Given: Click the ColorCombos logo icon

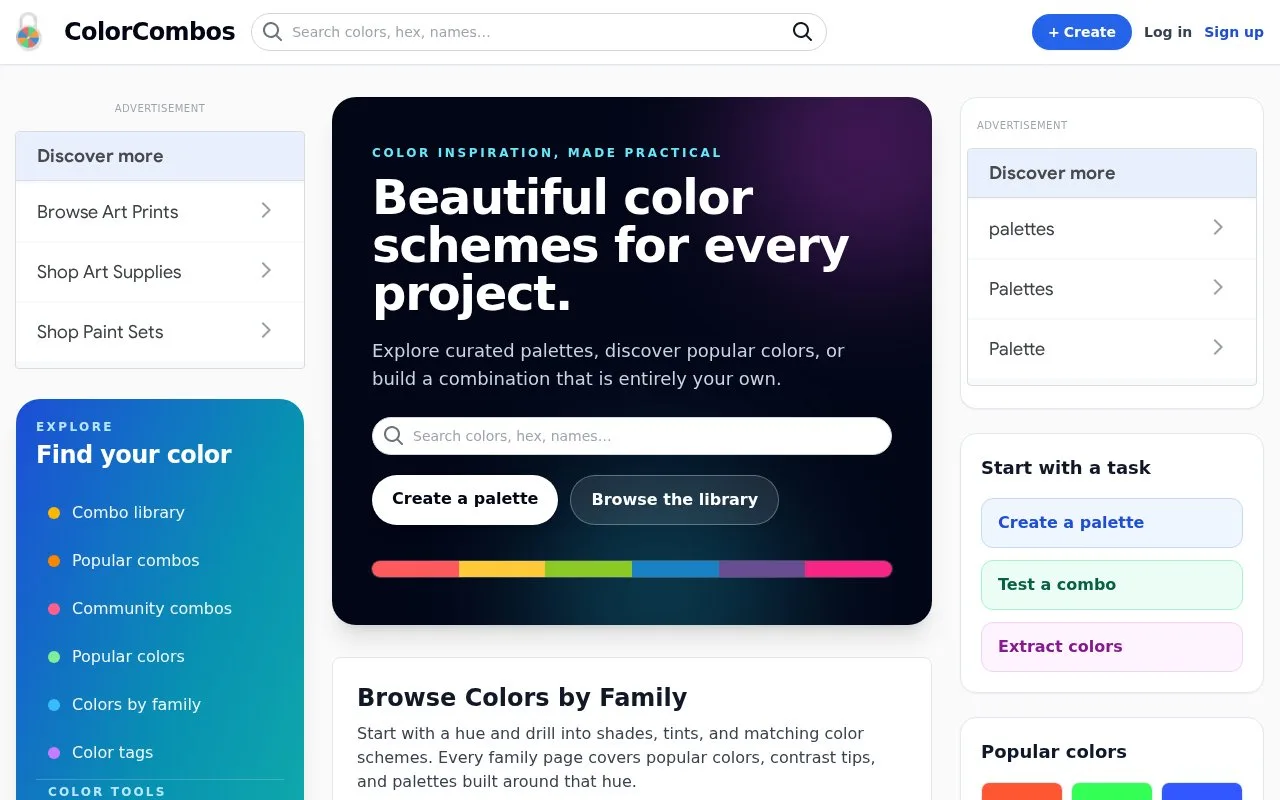Looking at the screenshot, I should [x=28, y=32].
